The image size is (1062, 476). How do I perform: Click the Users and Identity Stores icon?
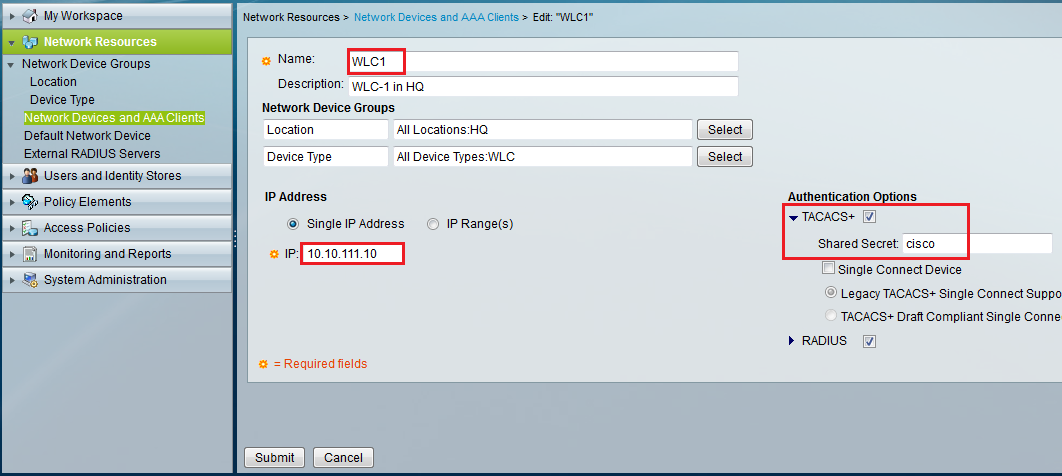29,176
